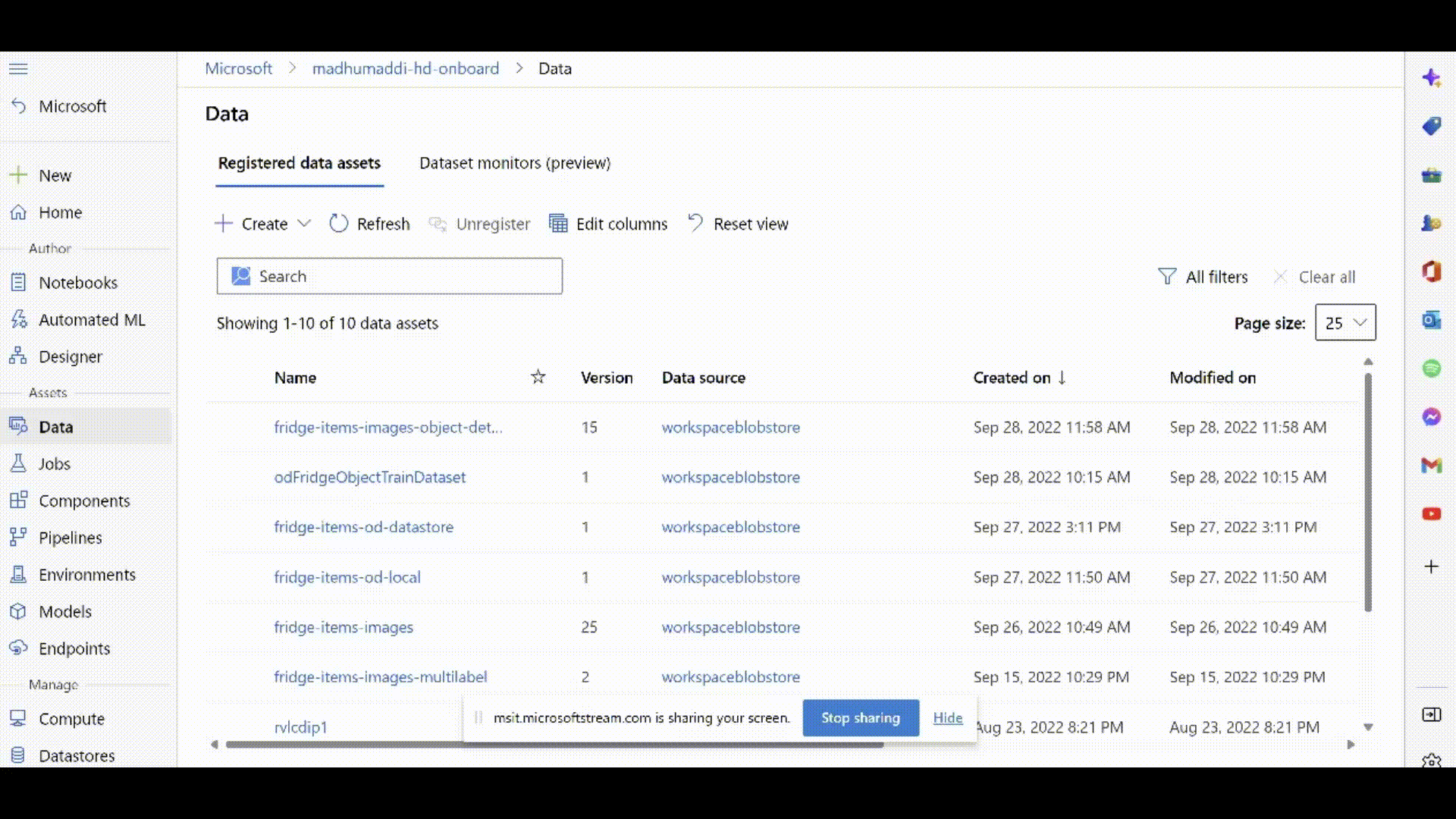Screen dimensions: 1456x819
Task: Navigate to Models in sidebar
Action: point(65,611)
